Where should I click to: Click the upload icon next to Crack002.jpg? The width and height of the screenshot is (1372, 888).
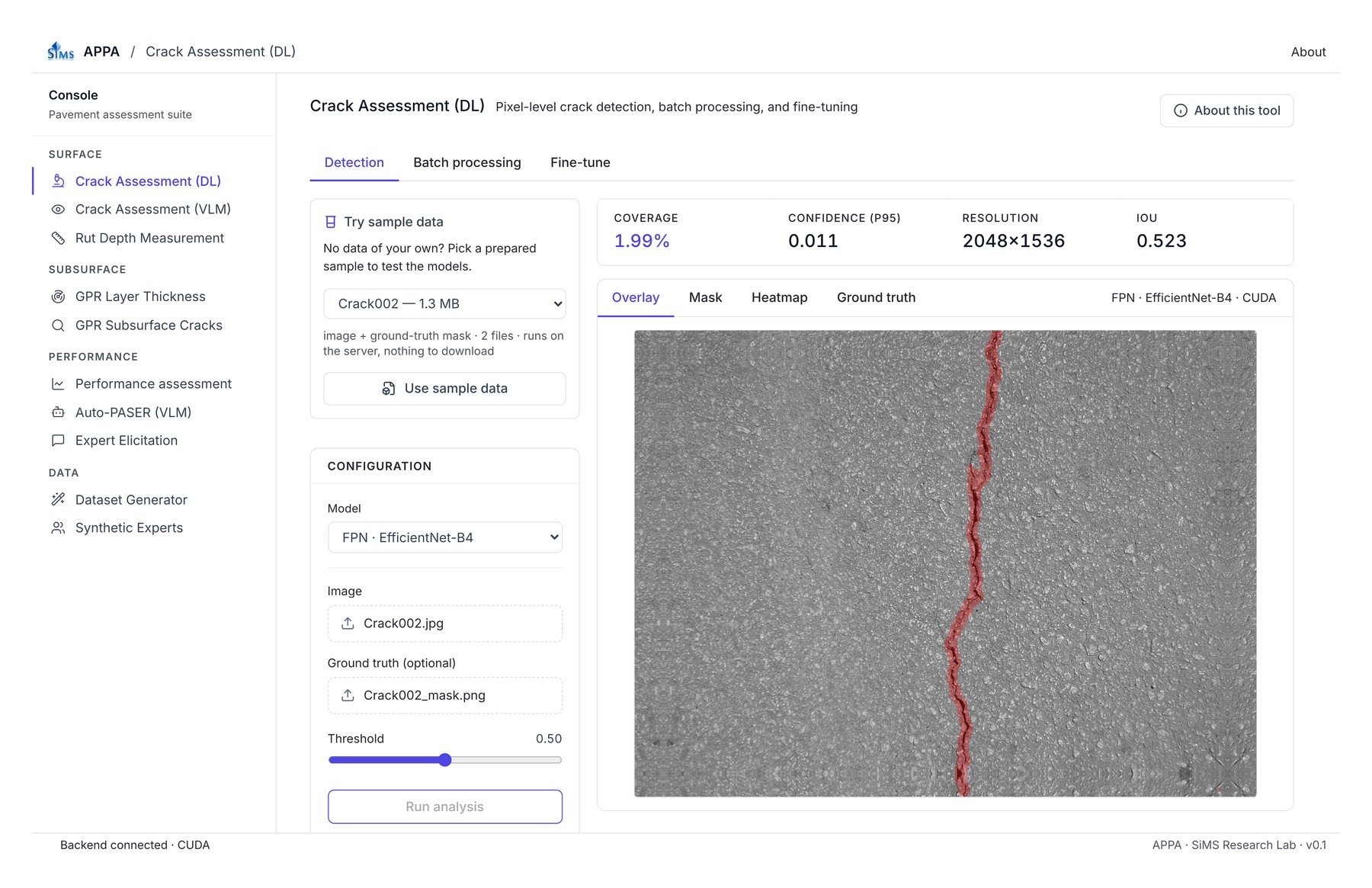pyautogui.click(x=348, y=624)
